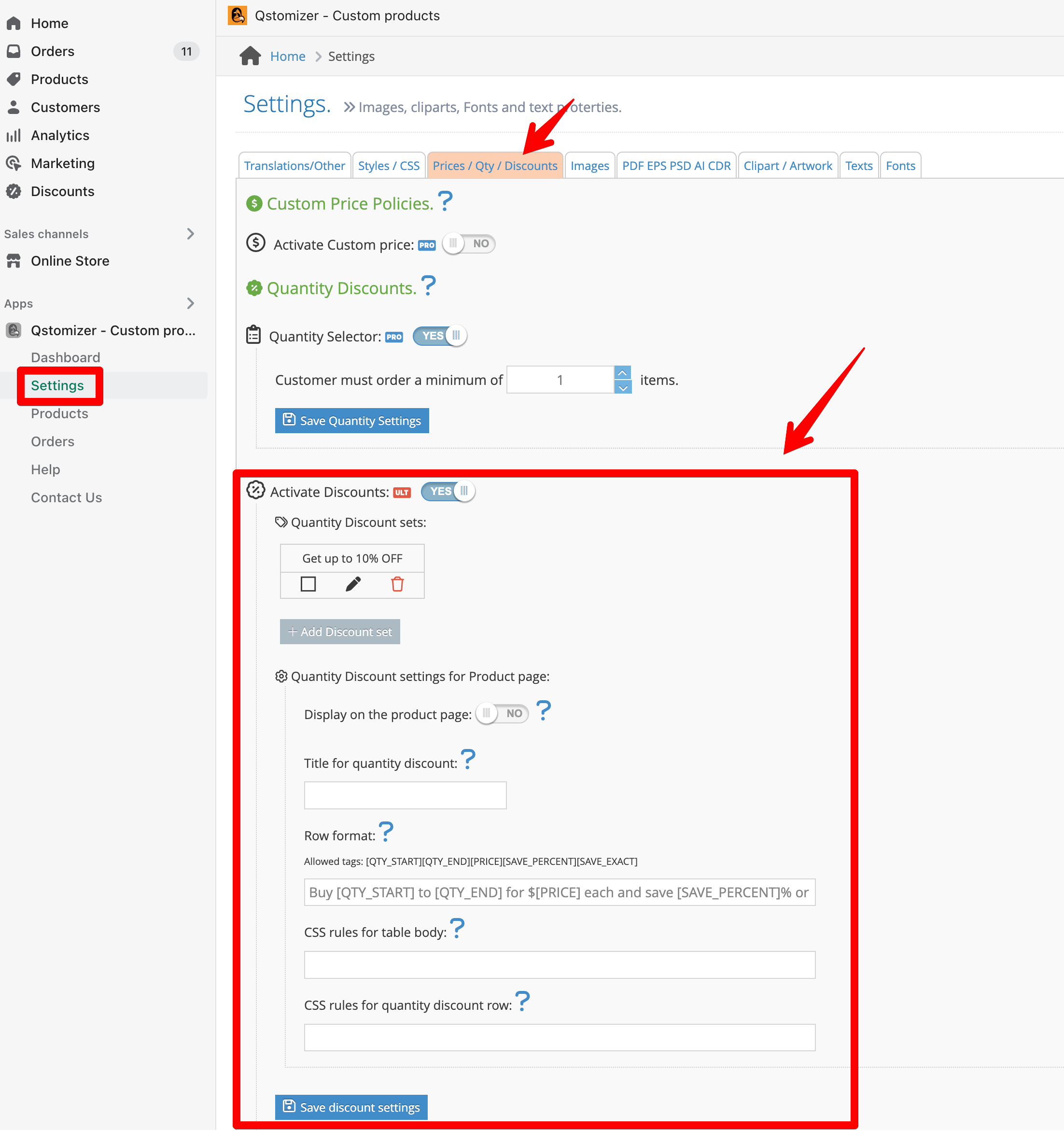Click the Analytics bar chart icon
This screenshot has width=1064, height=1131.
pos(14,135)
